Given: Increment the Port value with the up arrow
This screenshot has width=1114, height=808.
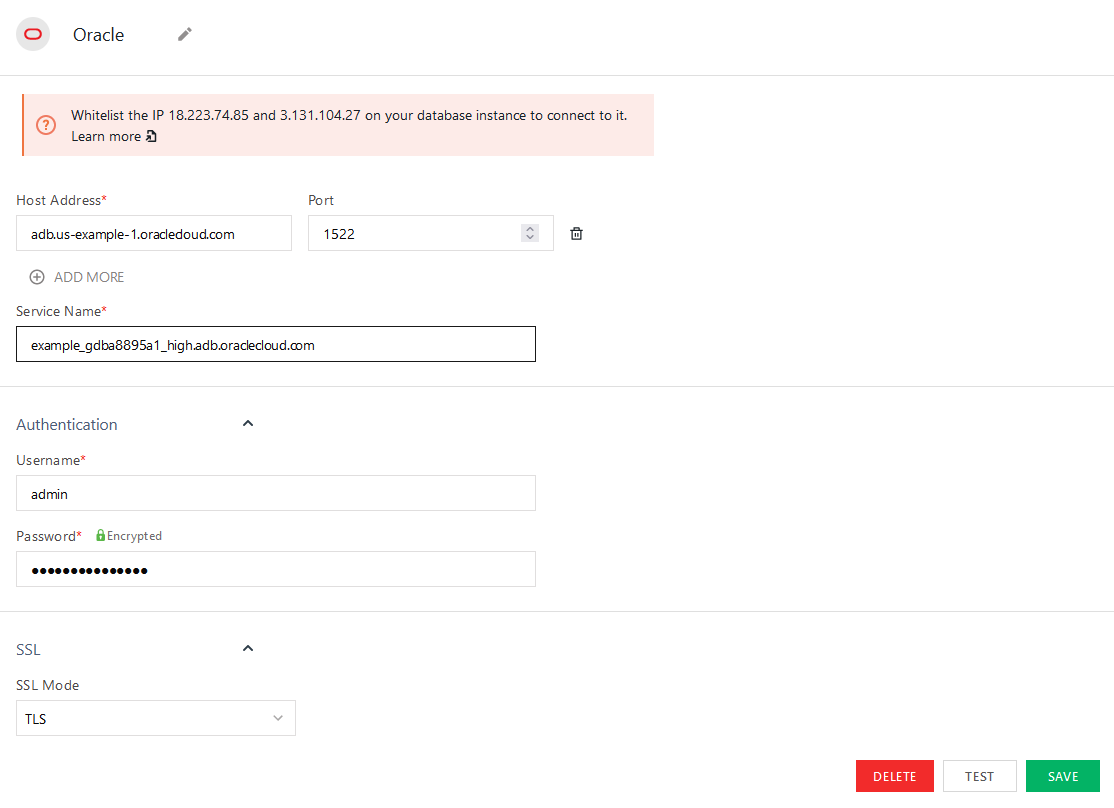Looking at the screenshot, I should [x=529, y=228].
